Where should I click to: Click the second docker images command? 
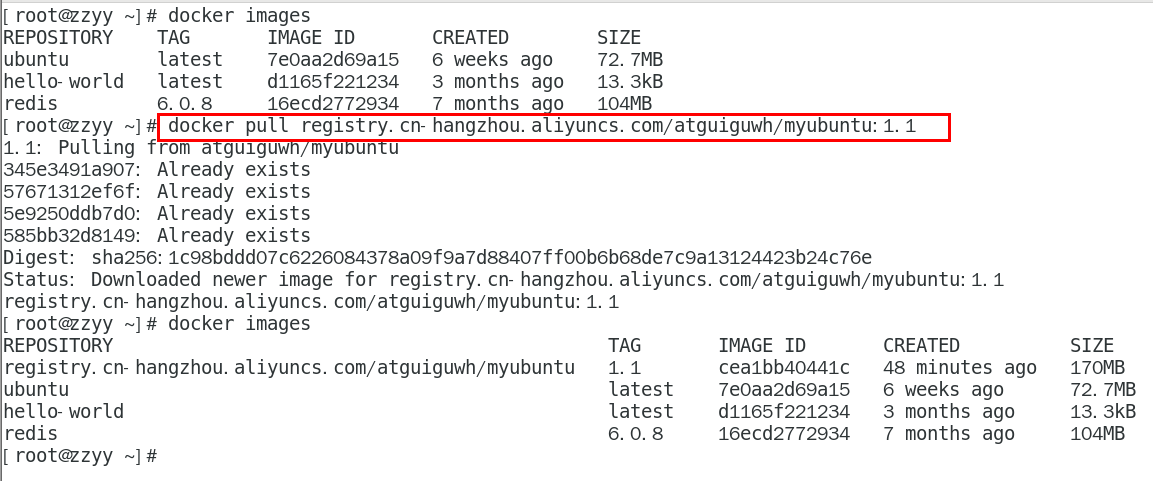coord(239,324)
